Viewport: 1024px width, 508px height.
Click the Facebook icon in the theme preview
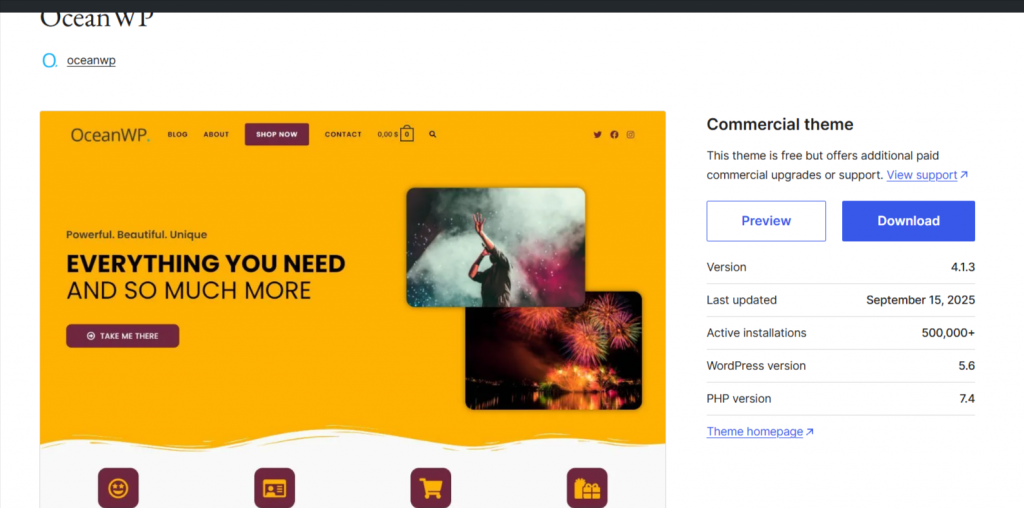pos(614,135)
